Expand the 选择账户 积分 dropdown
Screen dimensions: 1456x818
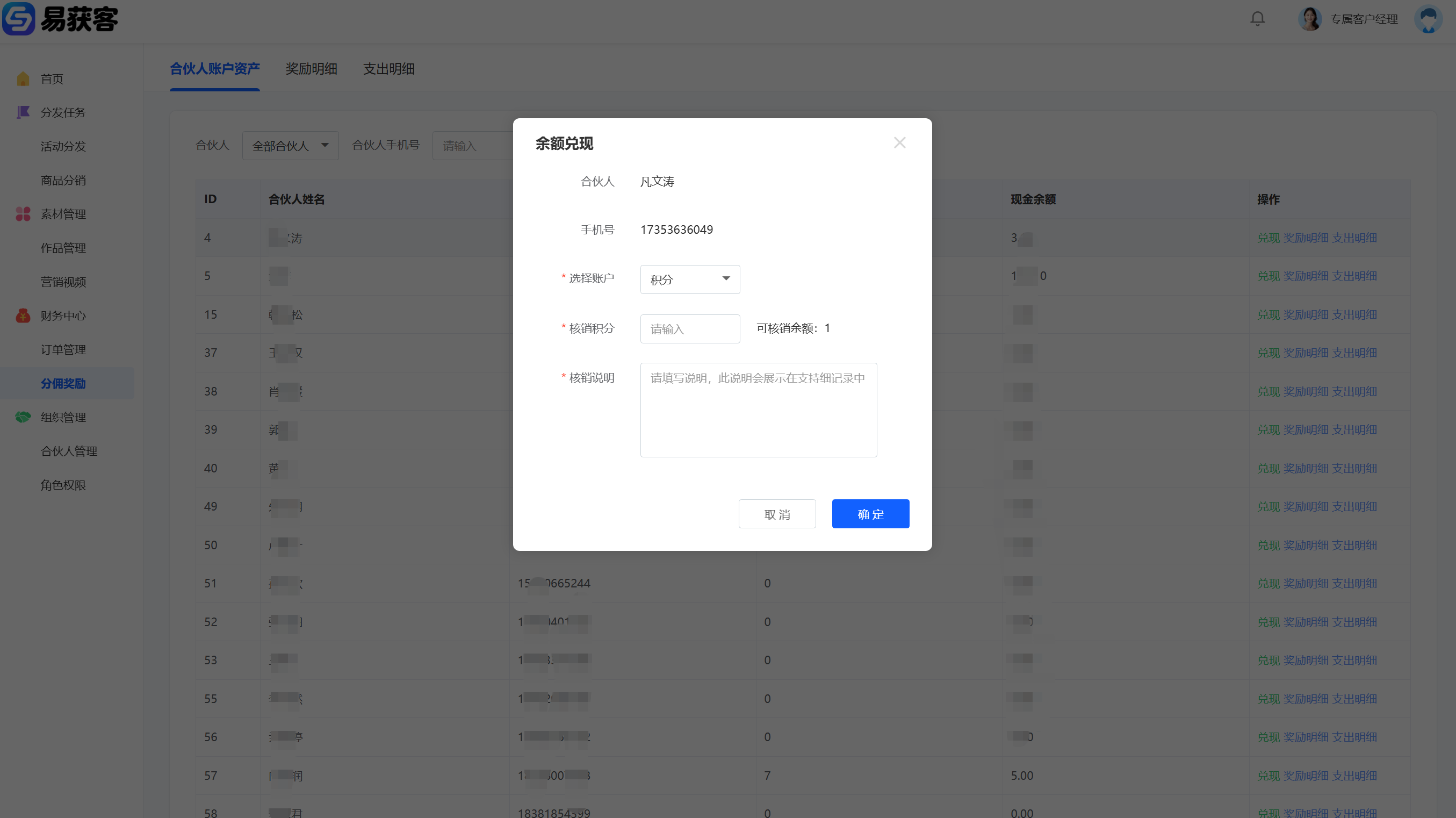tap(689, 279)
